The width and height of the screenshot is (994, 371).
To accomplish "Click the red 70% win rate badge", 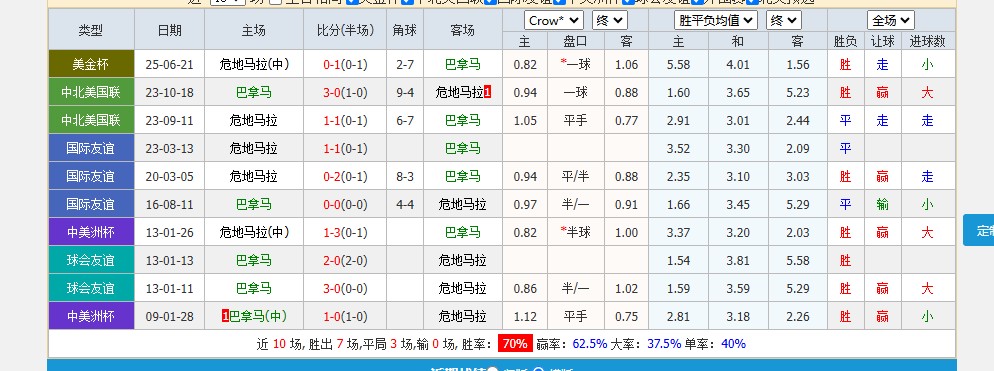I will tap(515, 344).
